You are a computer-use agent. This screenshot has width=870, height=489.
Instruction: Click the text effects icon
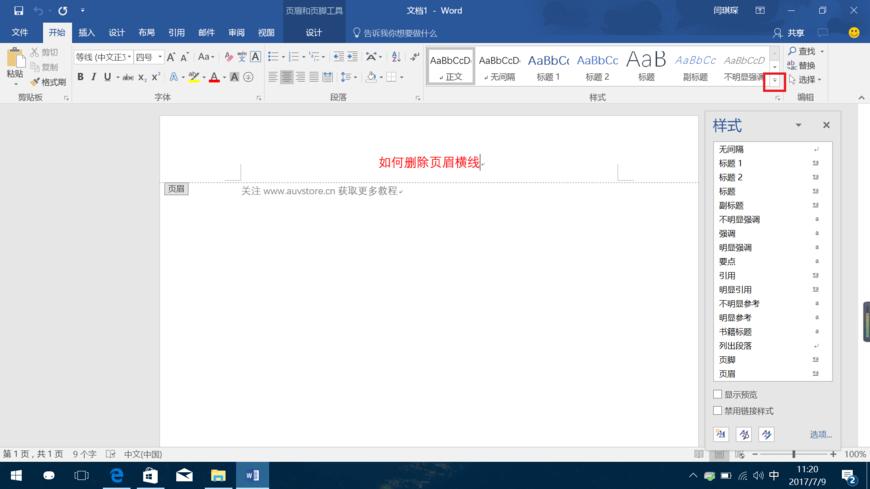(x=174, y=77)
